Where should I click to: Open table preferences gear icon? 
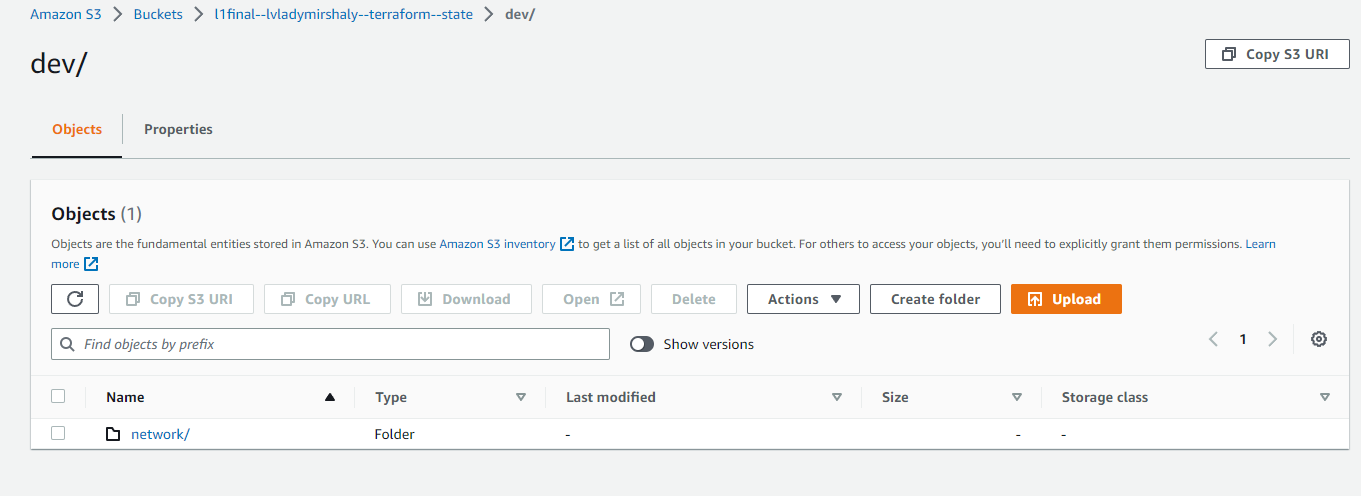point(1319,339)
